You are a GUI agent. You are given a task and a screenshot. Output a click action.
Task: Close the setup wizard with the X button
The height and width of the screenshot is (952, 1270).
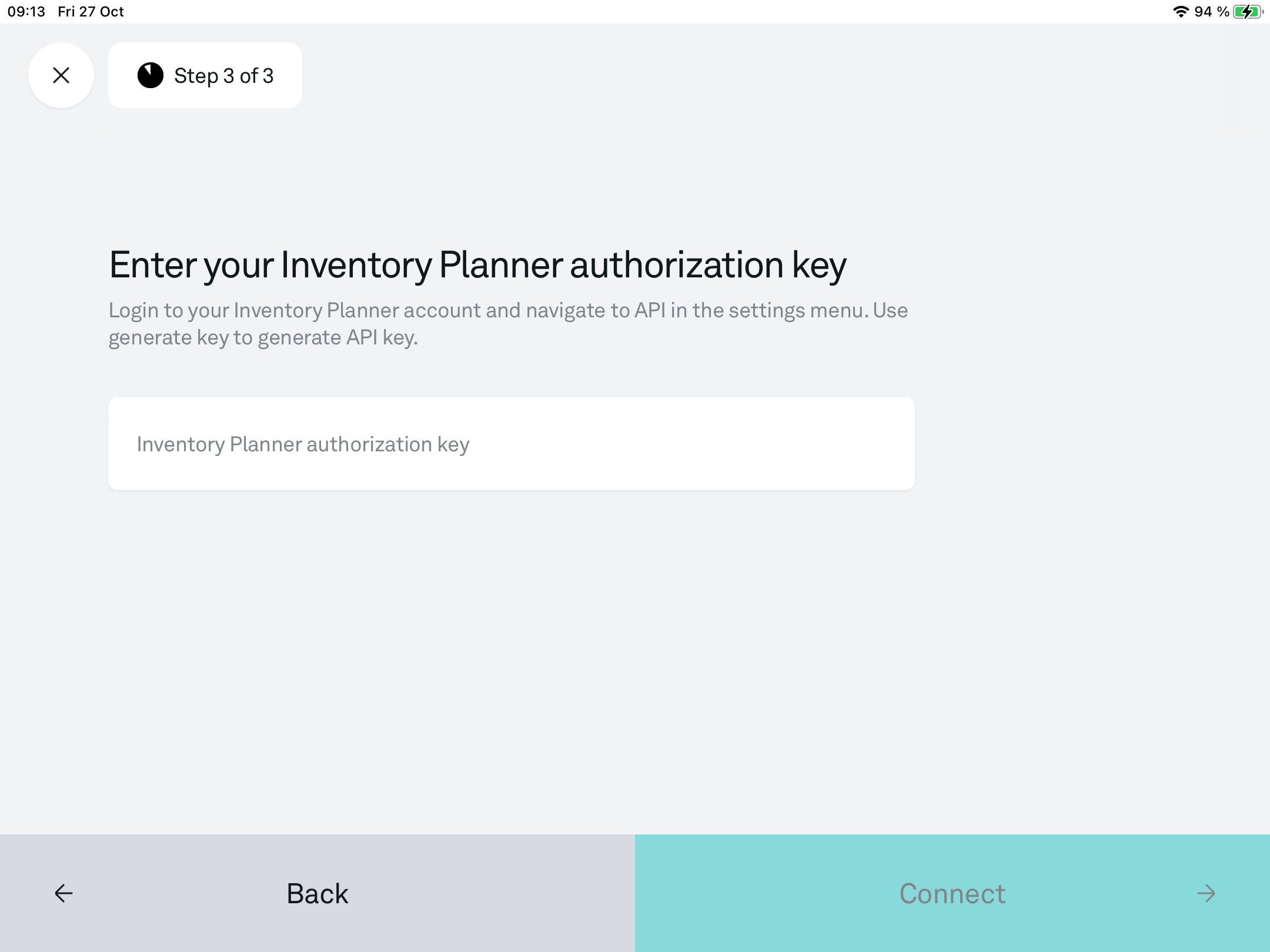61,75
